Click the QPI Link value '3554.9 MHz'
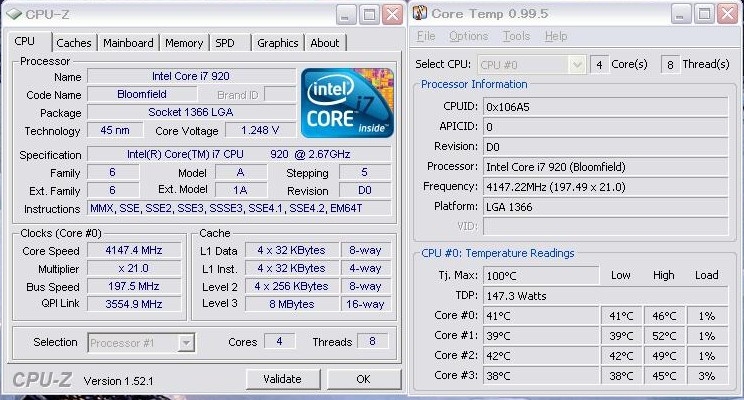The width and height of the screenshot is (744, 400). [x=134, y=304]
